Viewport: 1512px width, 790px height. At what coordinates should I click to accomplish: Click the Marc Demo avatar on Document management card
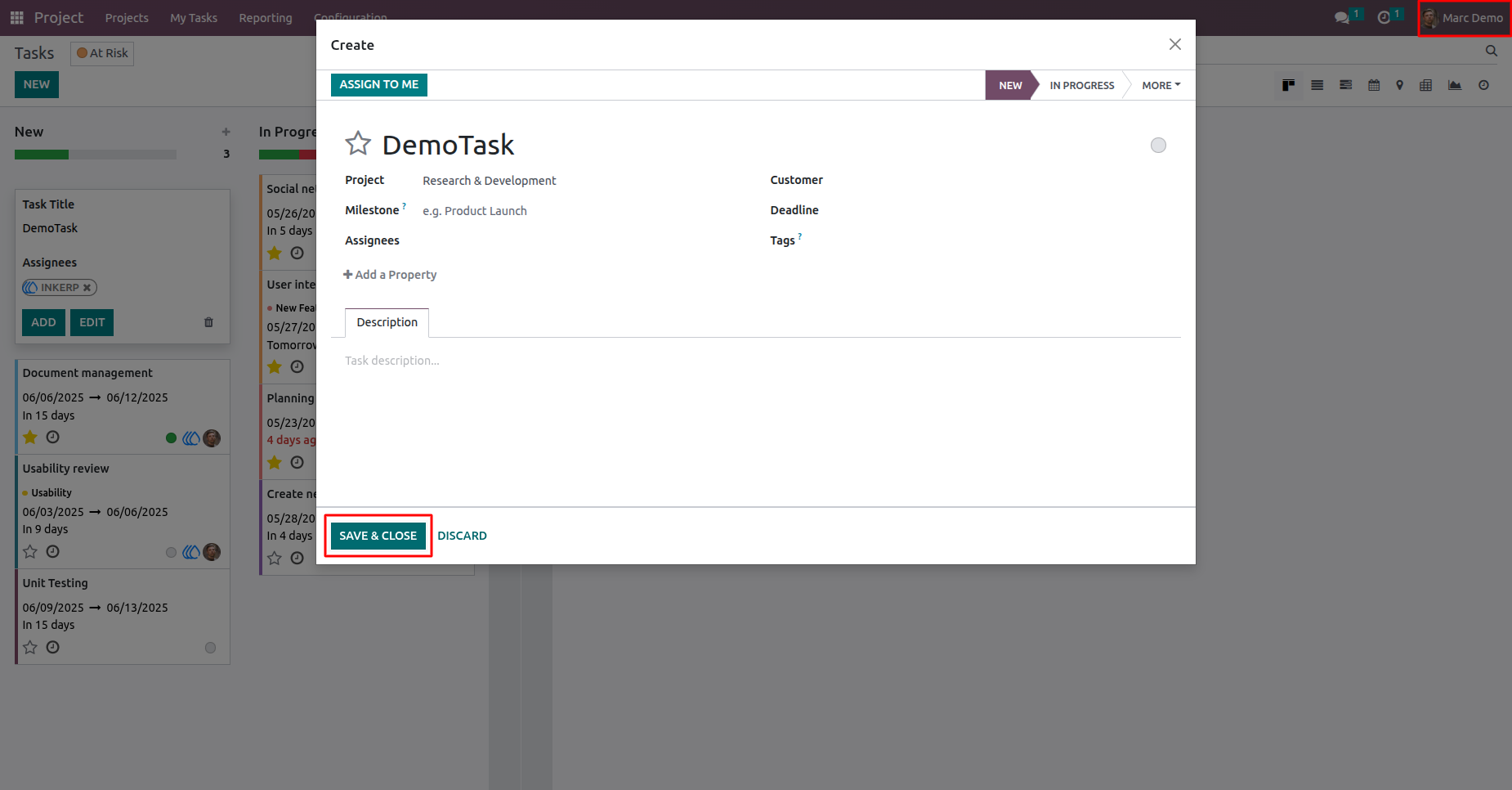(212, 438)
